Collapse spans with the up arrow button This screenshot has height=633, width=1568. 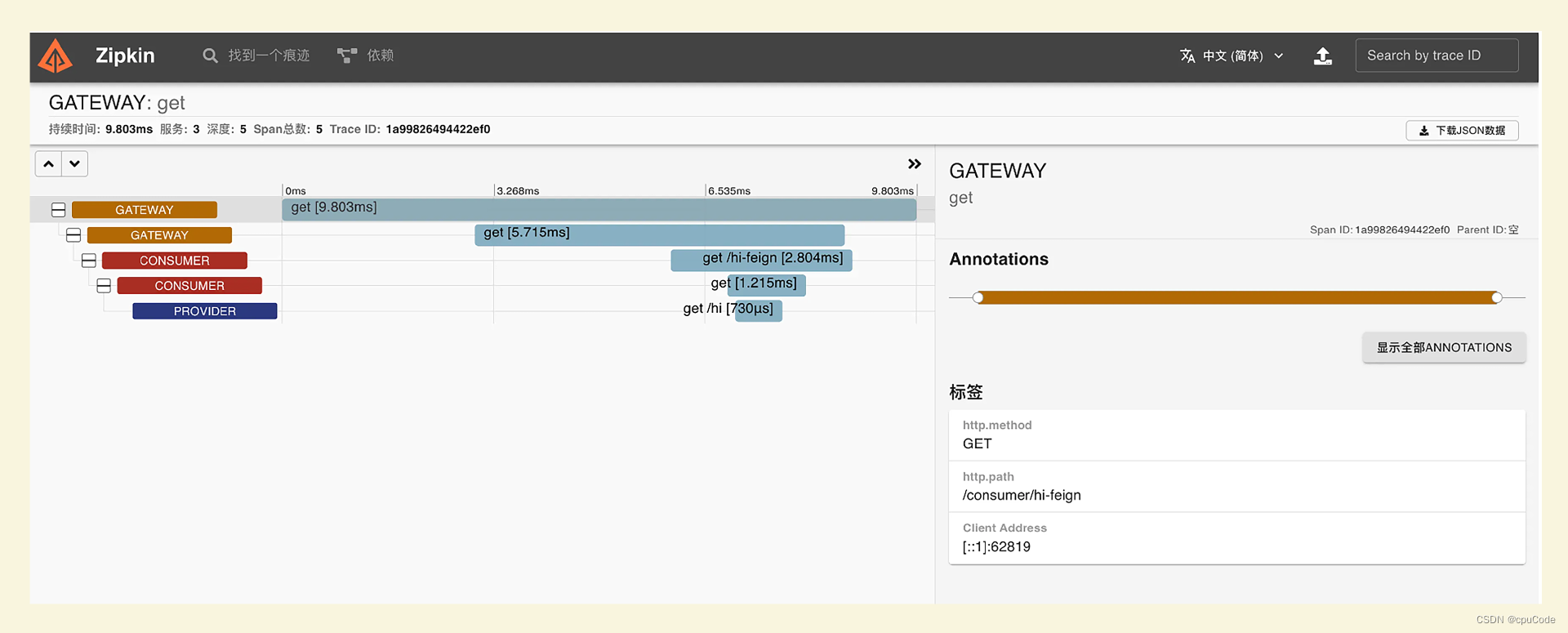point(49,164)
